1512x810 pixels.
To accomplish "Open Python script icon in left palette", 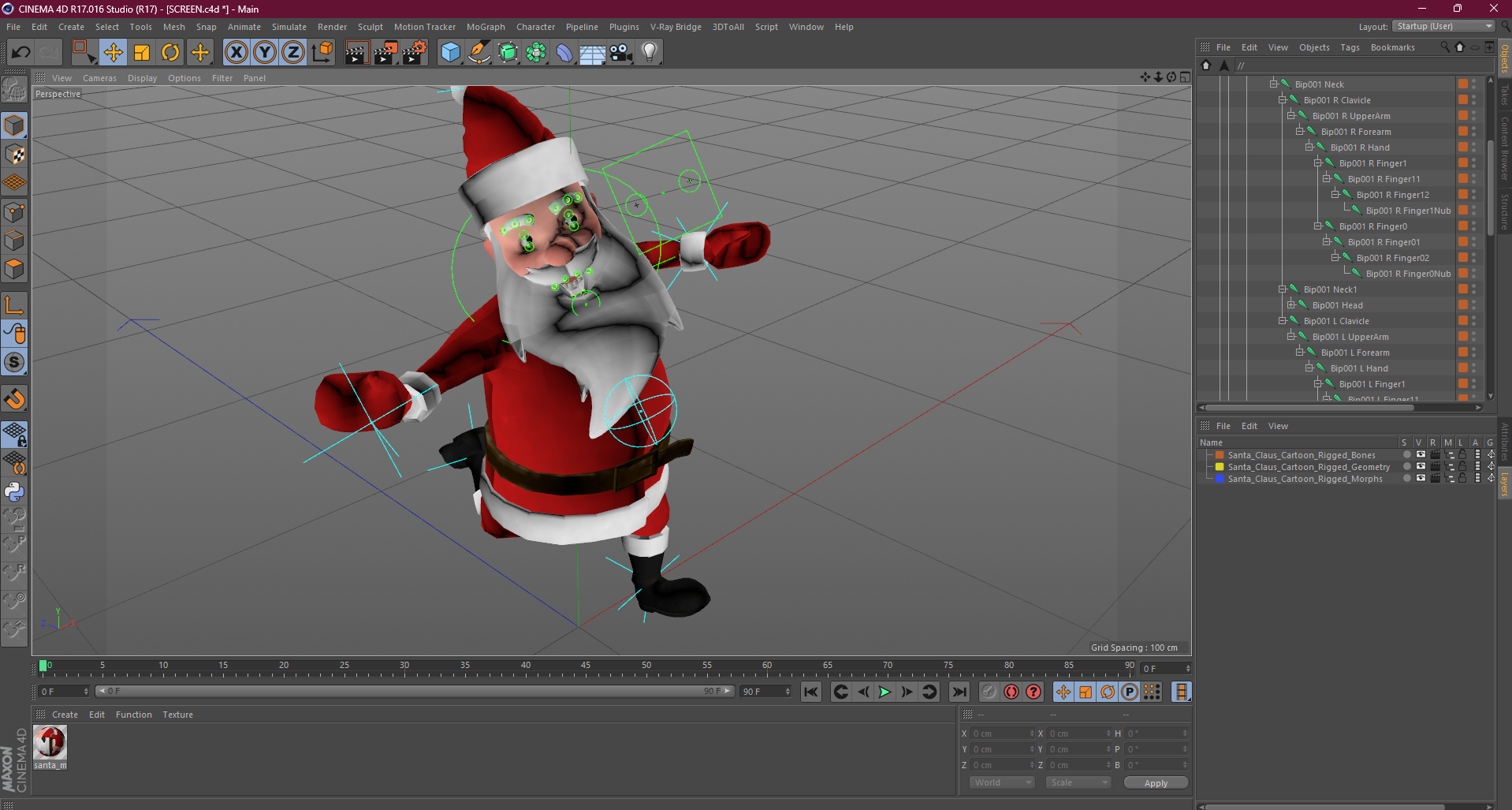I will [x=14, y=491].
